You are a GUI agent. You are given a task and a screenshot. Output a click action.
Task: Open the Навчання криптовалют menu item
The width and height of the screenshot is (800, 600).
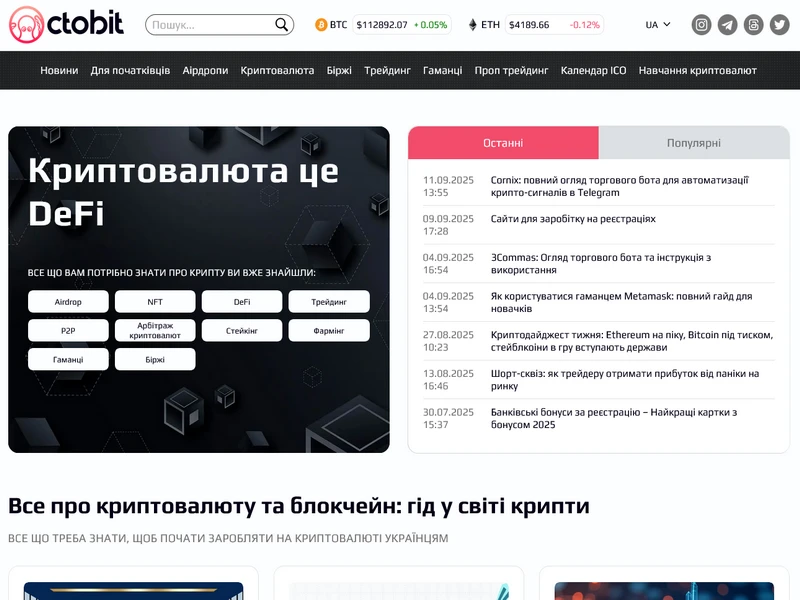(697, 70)
